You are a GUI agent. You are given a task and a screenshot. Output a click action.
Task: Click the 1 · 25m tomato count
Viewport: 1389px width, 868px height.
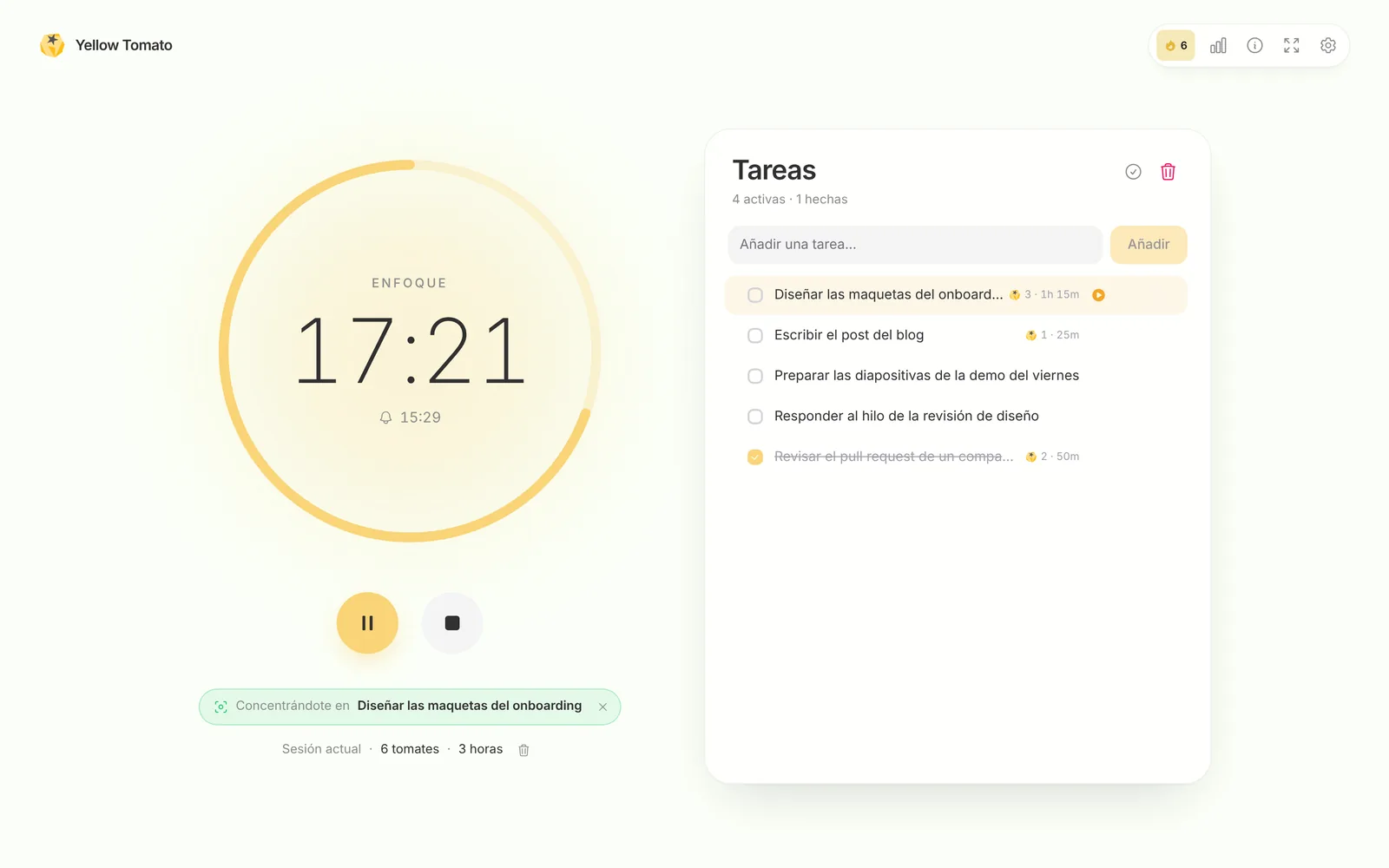point(1052,335)
